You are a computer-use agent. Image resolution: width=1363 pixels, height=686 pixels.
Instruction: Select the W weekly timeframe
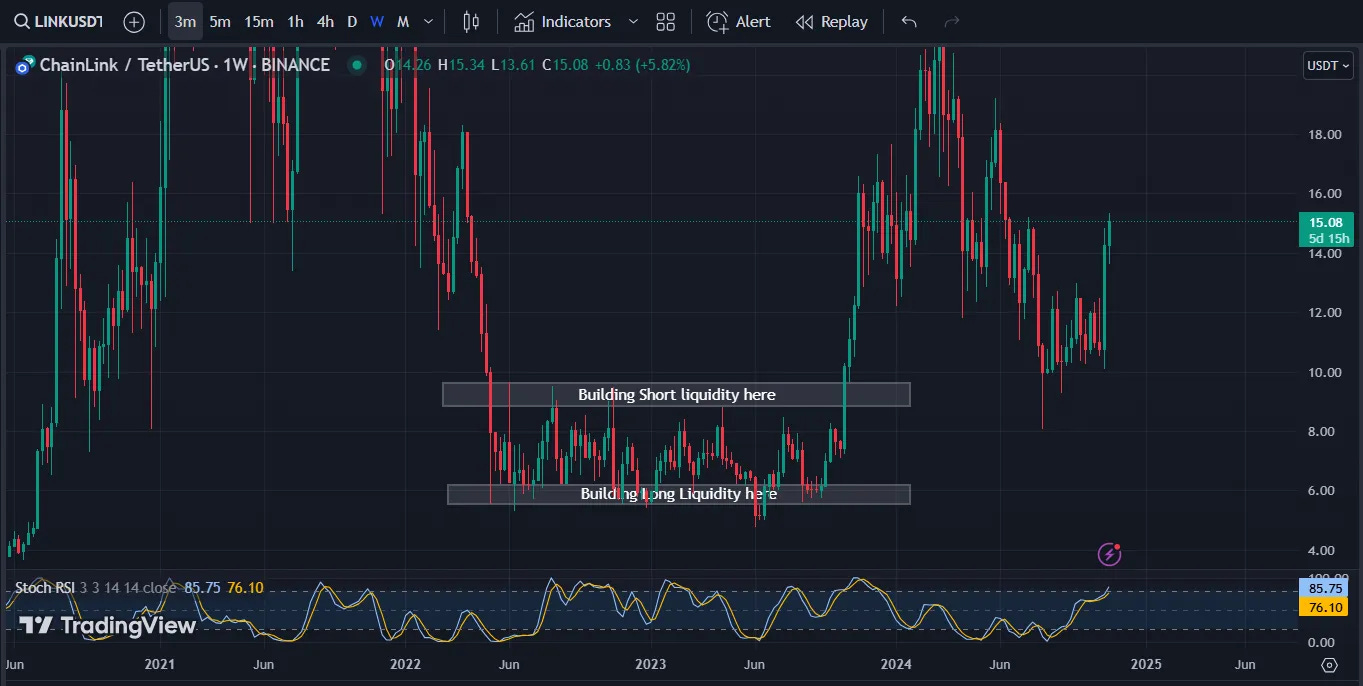click(377, 21)
